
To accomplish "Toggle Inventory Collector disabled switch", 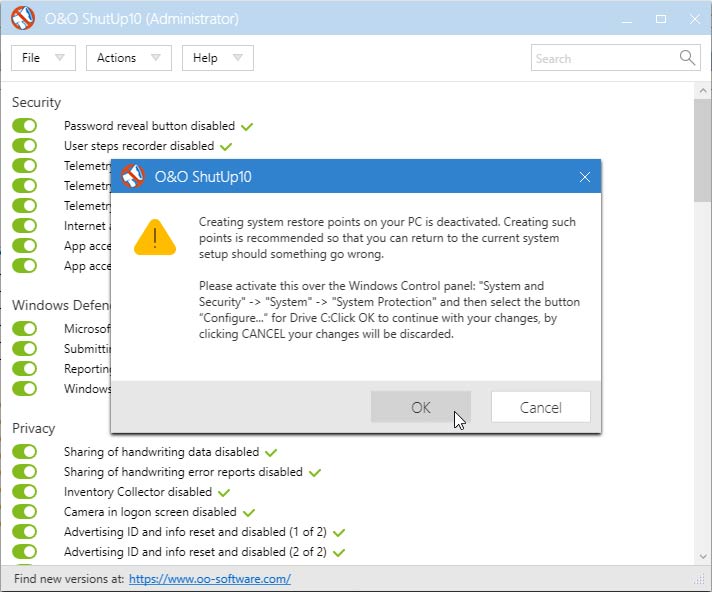I will (25, 492).
